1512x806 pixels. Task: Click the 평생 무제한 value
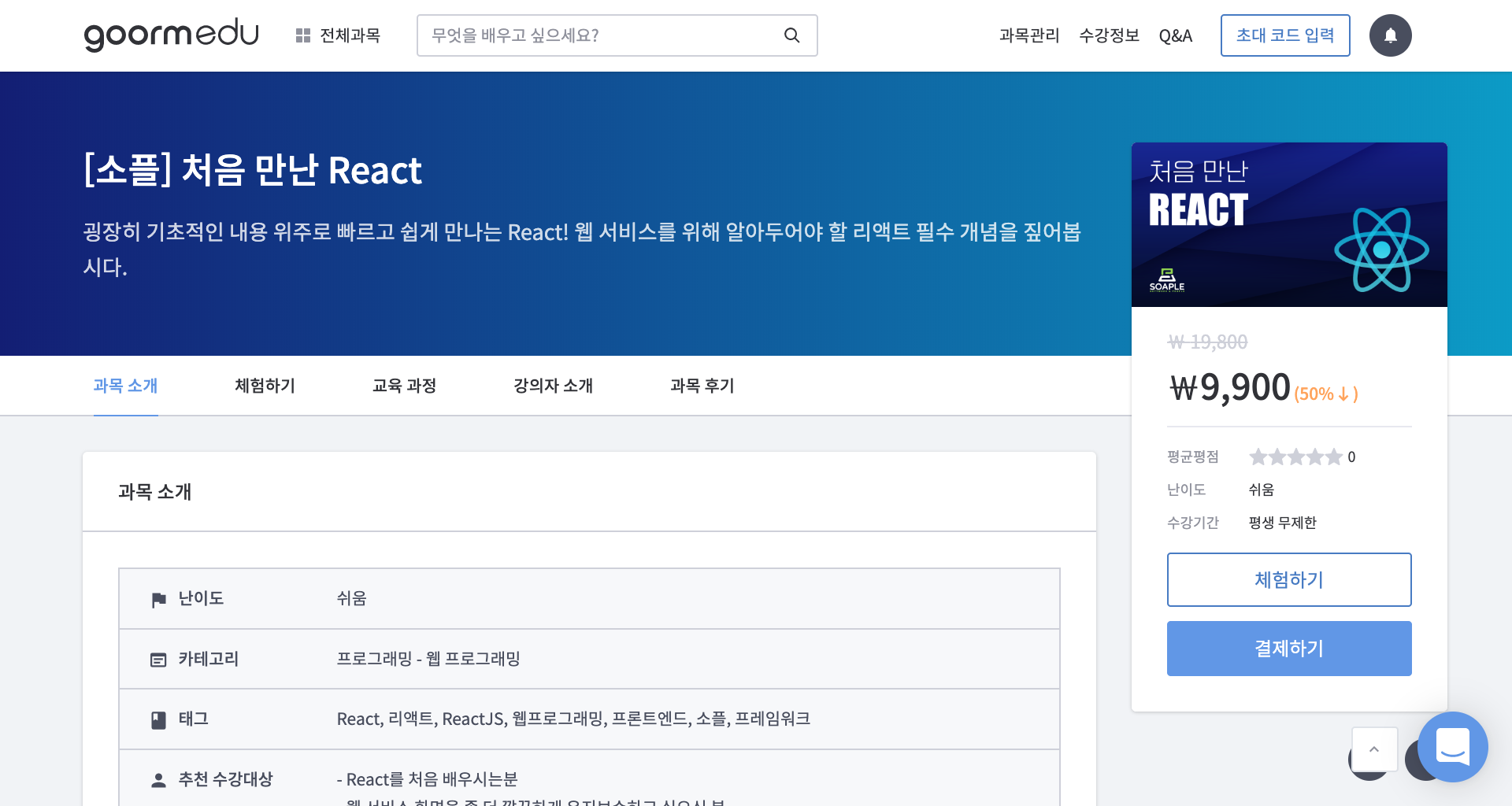click(1282, 523)
